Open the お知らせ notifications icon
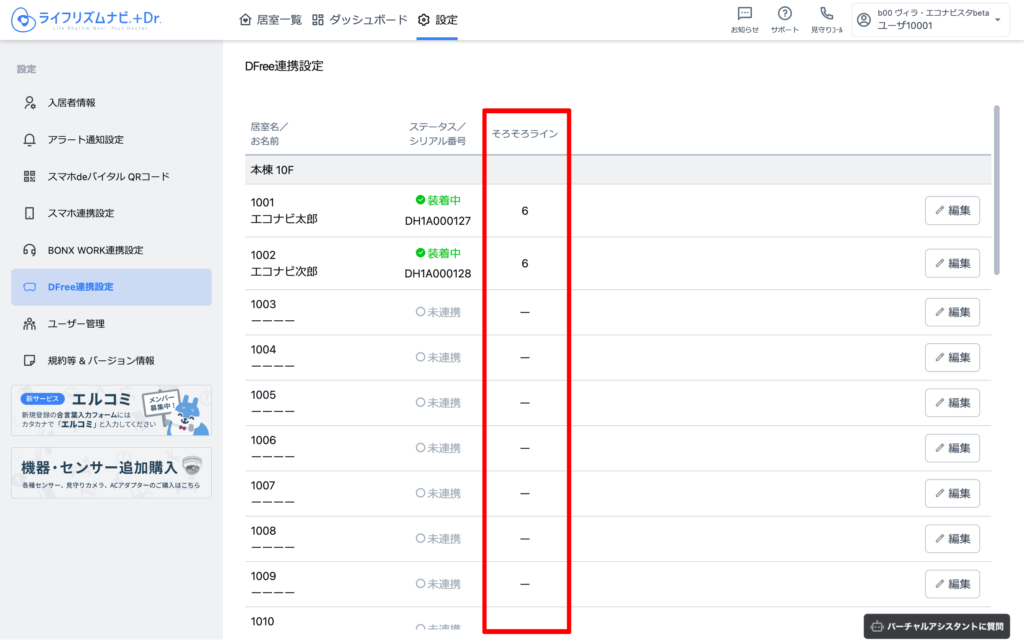The image size is (1024, 641). click(x=744, y=20)
